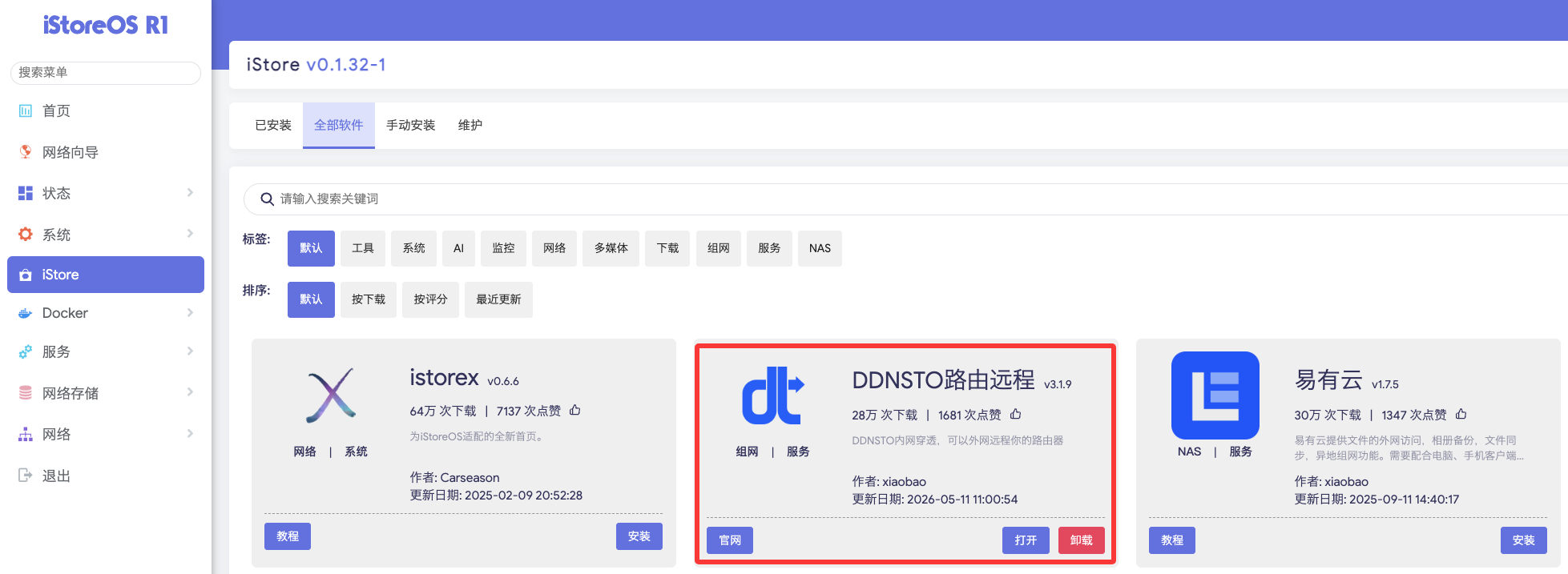
Task: Sort apps by 最近更新
Action: coord(498,299)
